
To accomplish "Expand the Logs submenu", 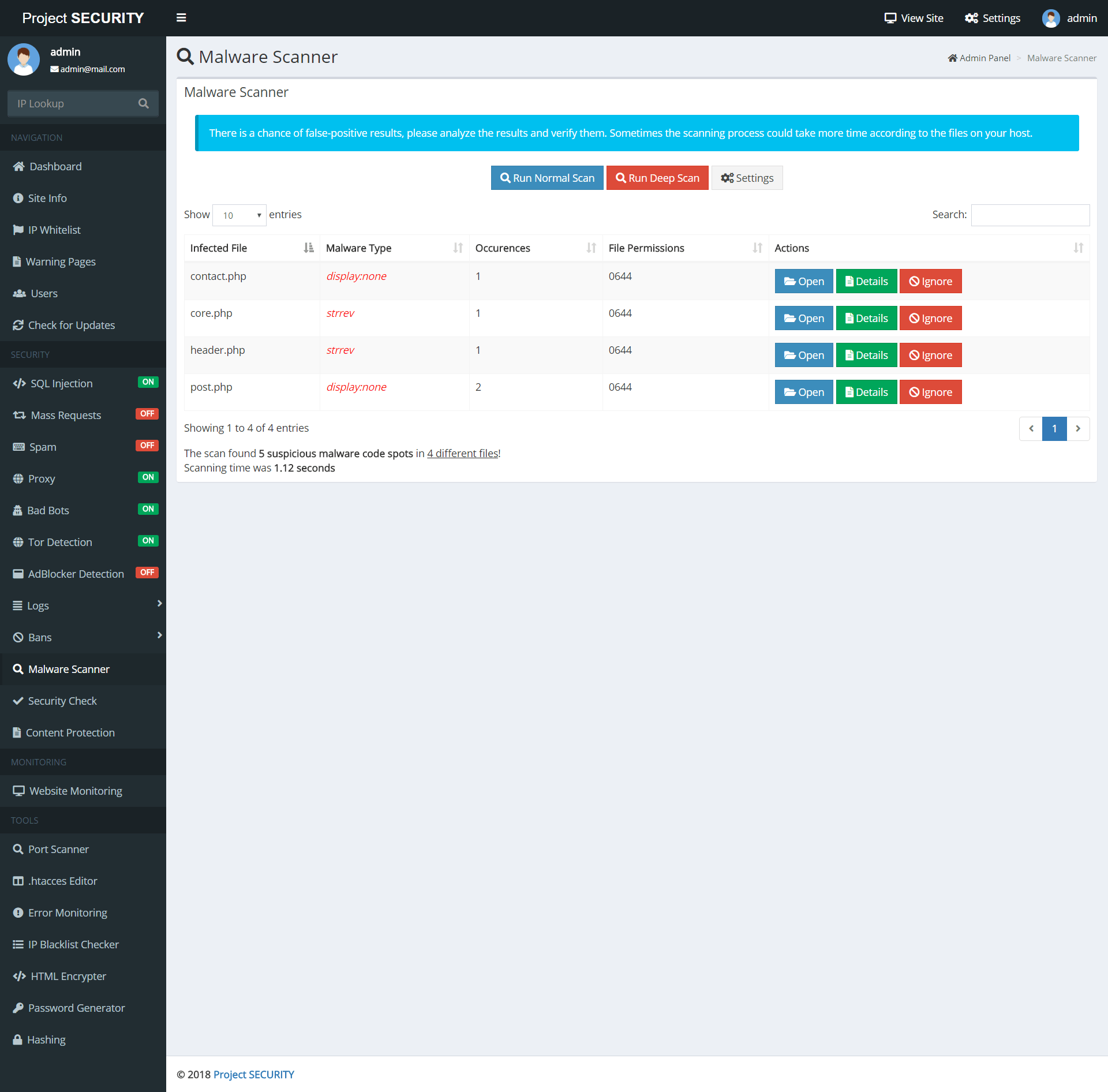I will click(159, 605).
